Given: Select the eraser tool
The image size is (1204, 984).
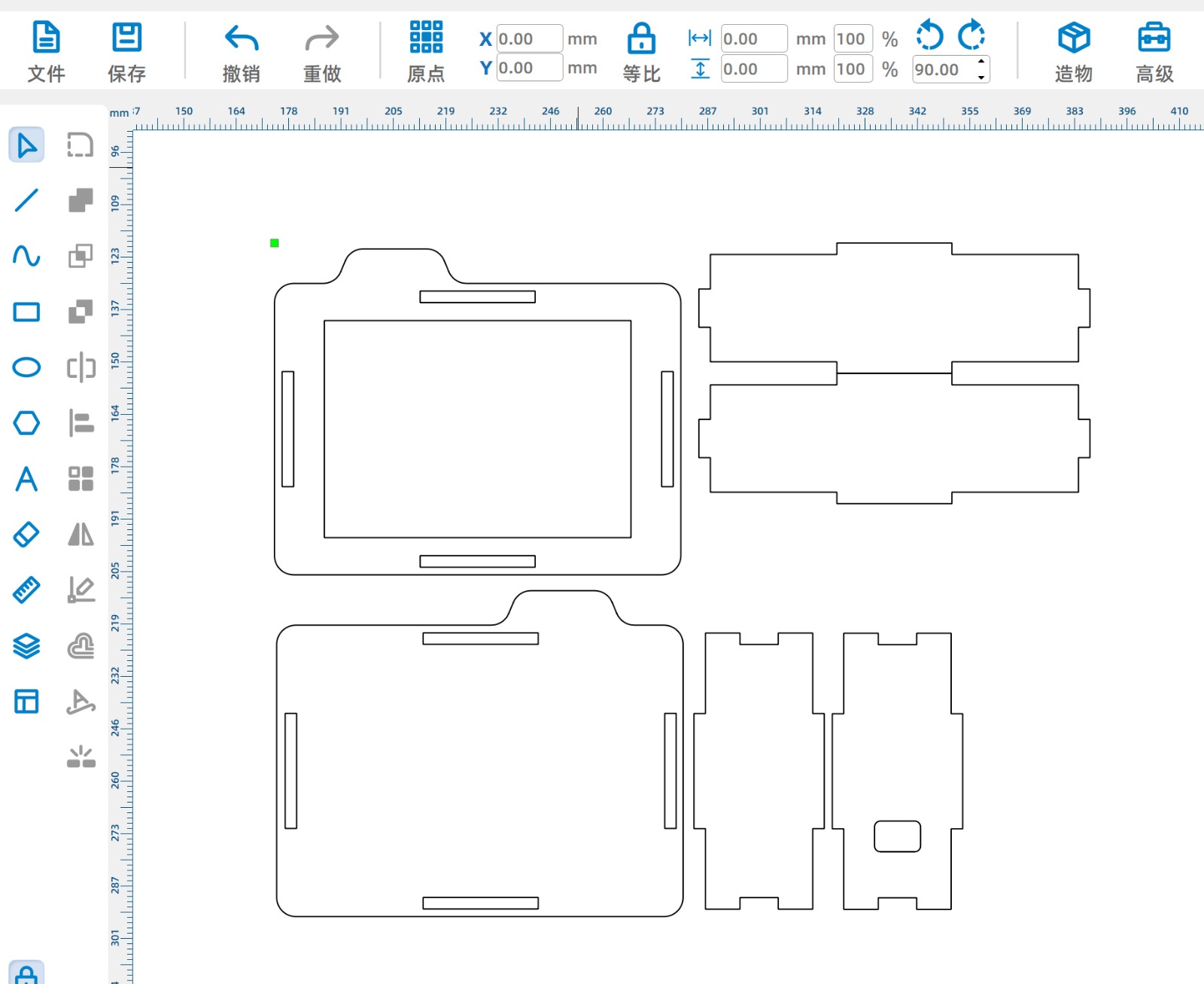Looking at the screenshot, I should pos(26,535).
